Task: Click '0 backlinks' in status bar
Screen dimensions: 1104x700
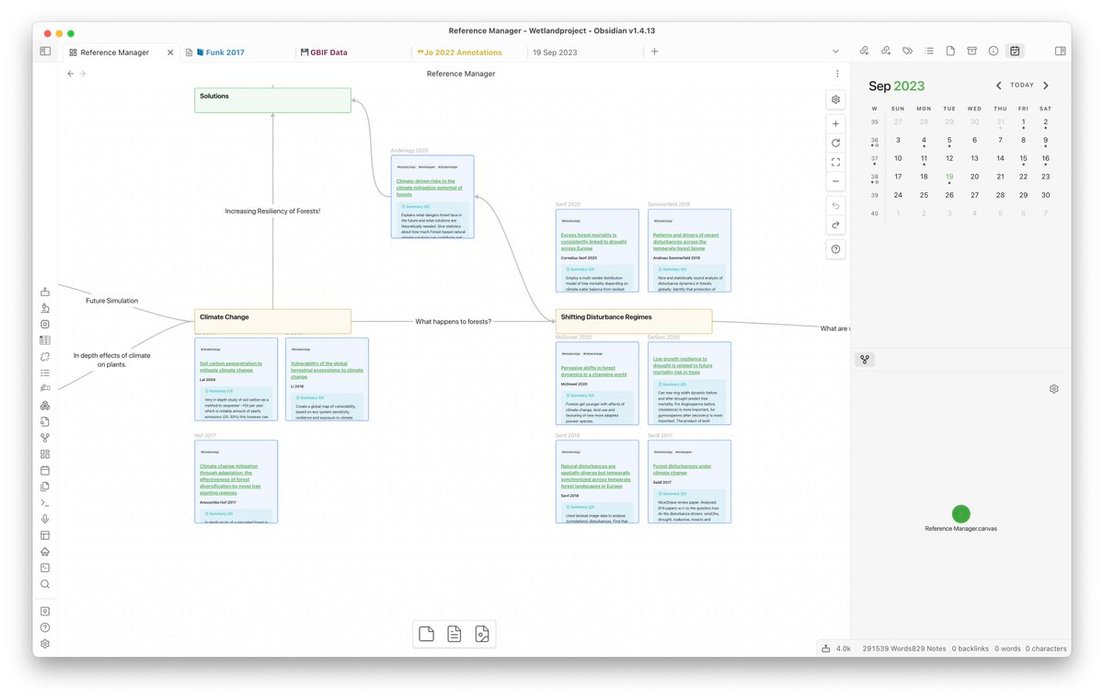Action: [x=970, y=649]
